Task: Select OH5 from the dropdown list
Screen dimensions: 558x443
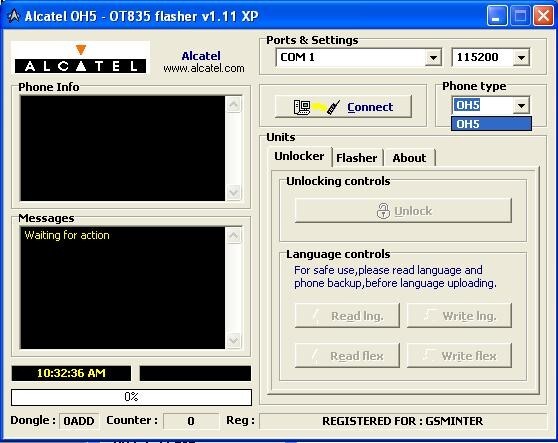Action: pos(491,124)
